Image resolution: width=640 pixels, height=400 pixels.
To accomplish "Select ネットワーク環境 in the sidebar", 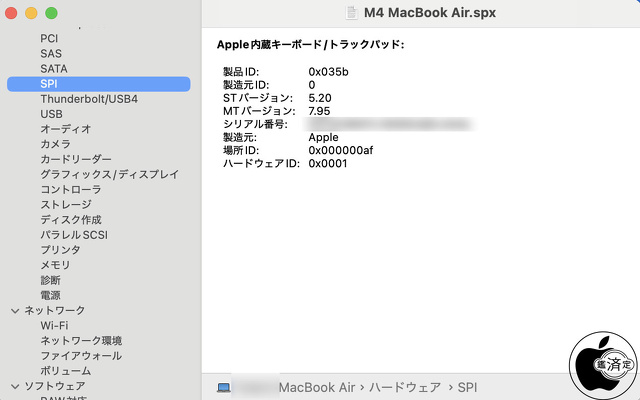I will click(x=81, y=340).
